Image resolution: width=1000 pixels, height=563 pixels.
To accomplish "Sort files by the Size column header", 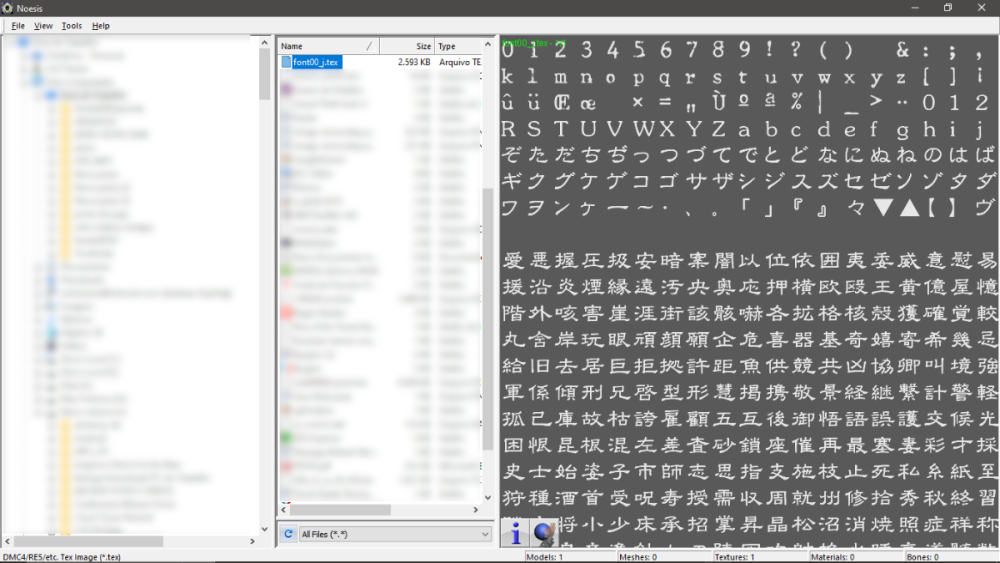I will click(407, 46).
